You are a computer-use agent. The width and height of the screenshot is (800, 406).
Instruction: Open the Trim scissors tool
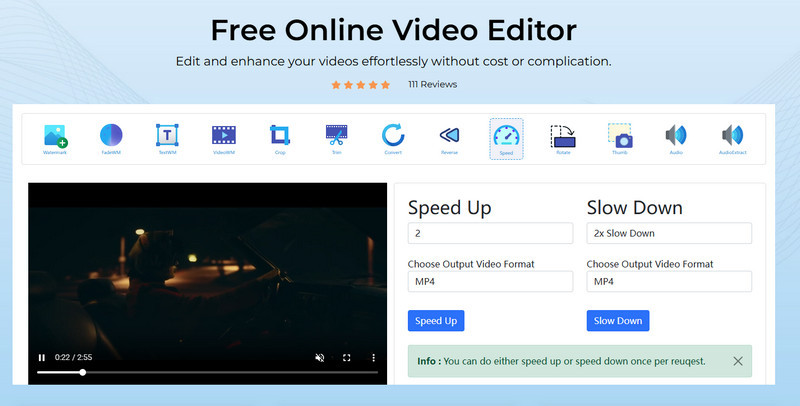click(x=337, y=139)
